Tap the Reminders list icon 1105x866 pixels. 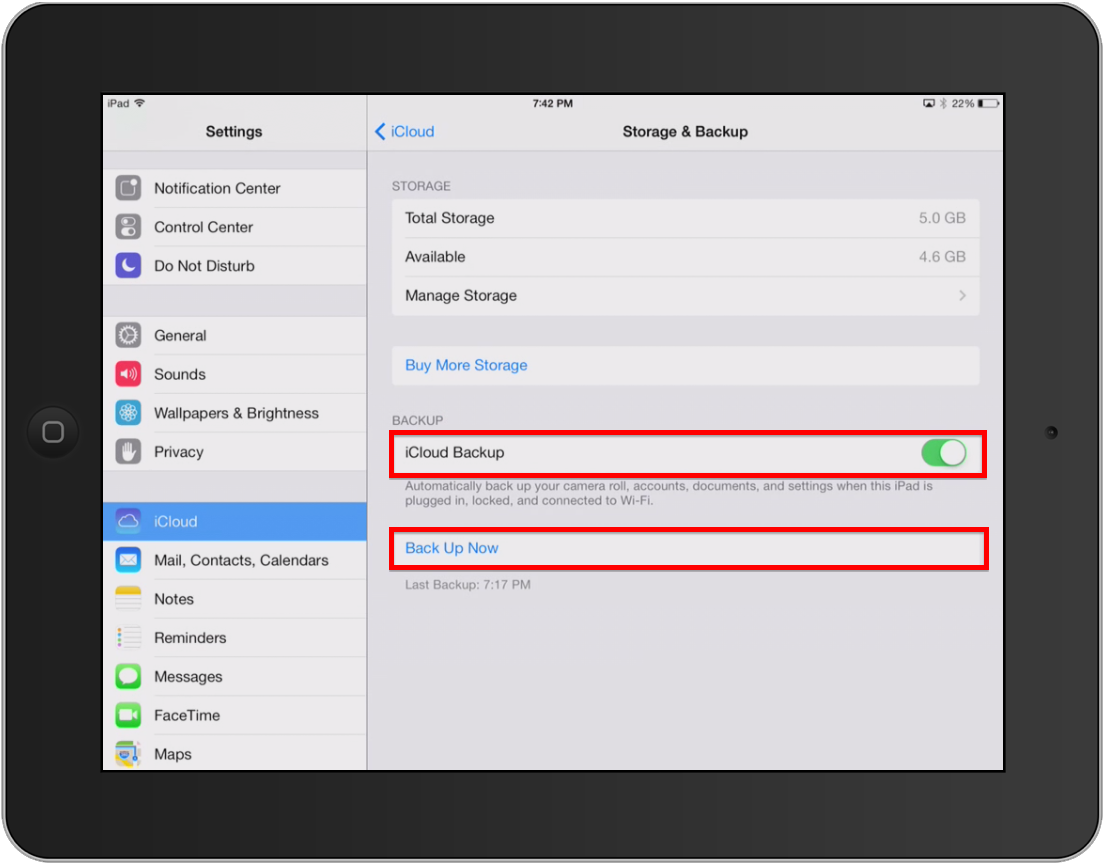click(128, 638)
